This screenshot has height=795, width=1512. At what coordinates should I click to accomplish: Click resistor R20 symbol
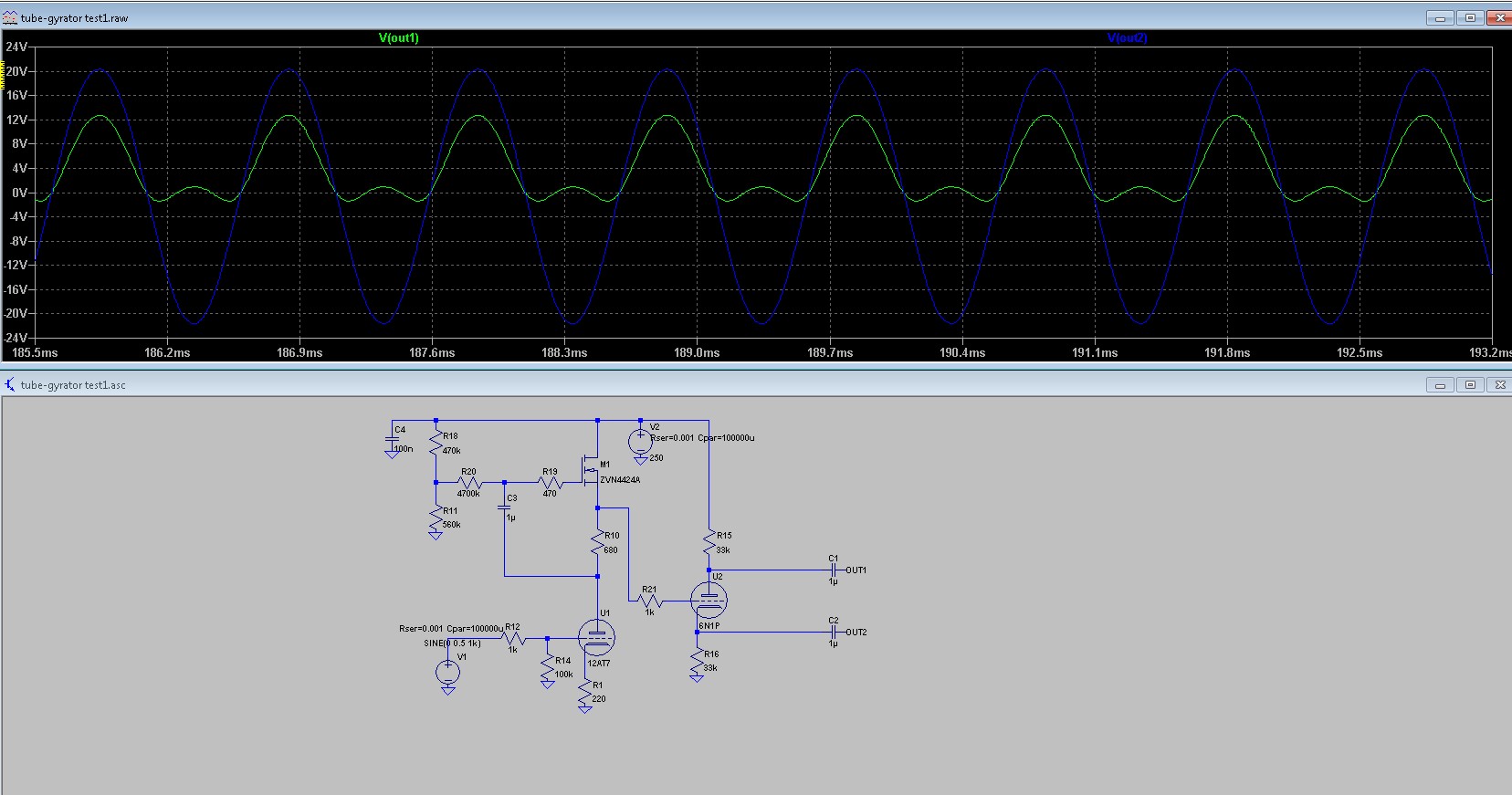pos(469,481)
